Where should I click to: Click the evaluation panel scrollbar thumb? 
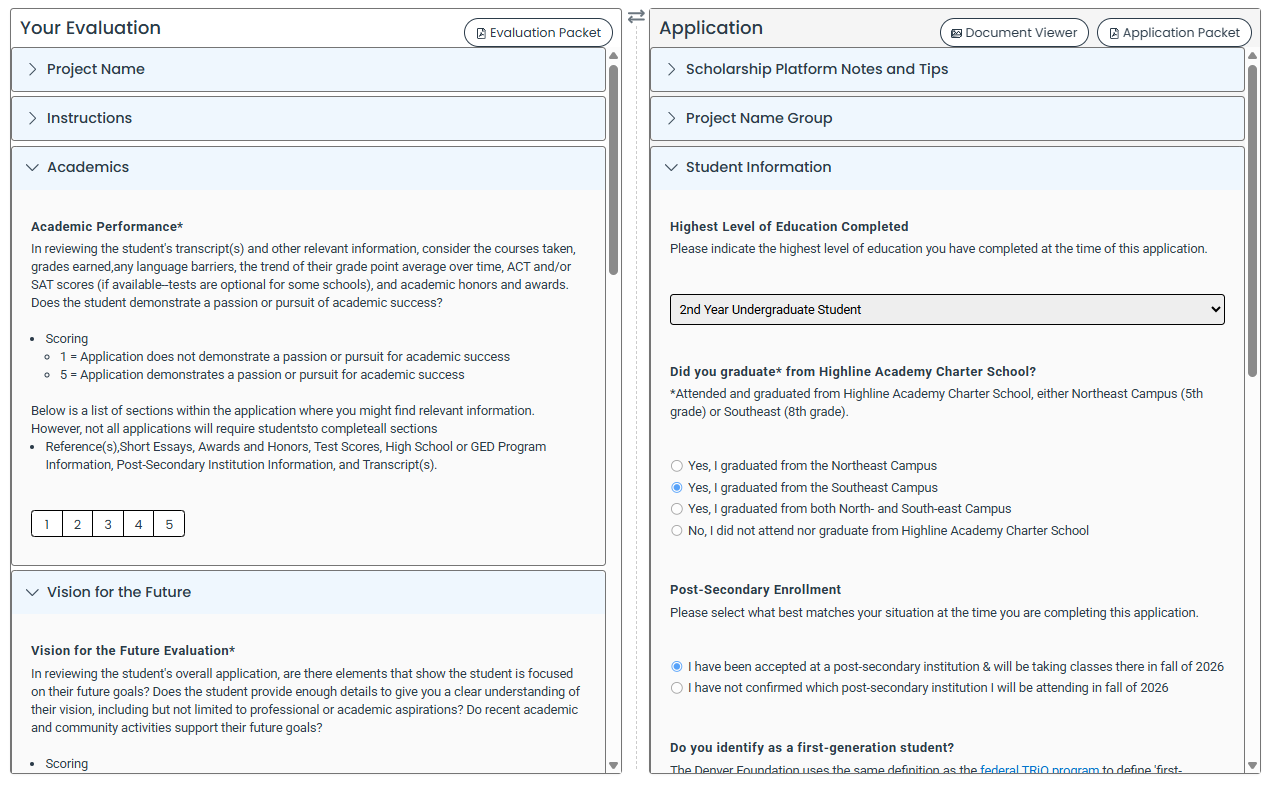tap(613, 170)
